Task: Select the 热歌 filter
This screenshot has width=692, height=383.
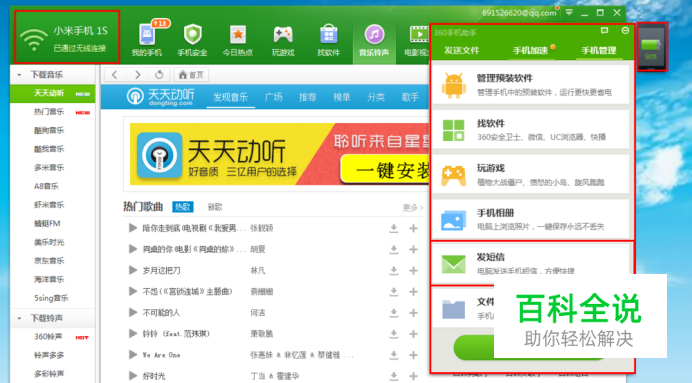Action: click(182, 207)
